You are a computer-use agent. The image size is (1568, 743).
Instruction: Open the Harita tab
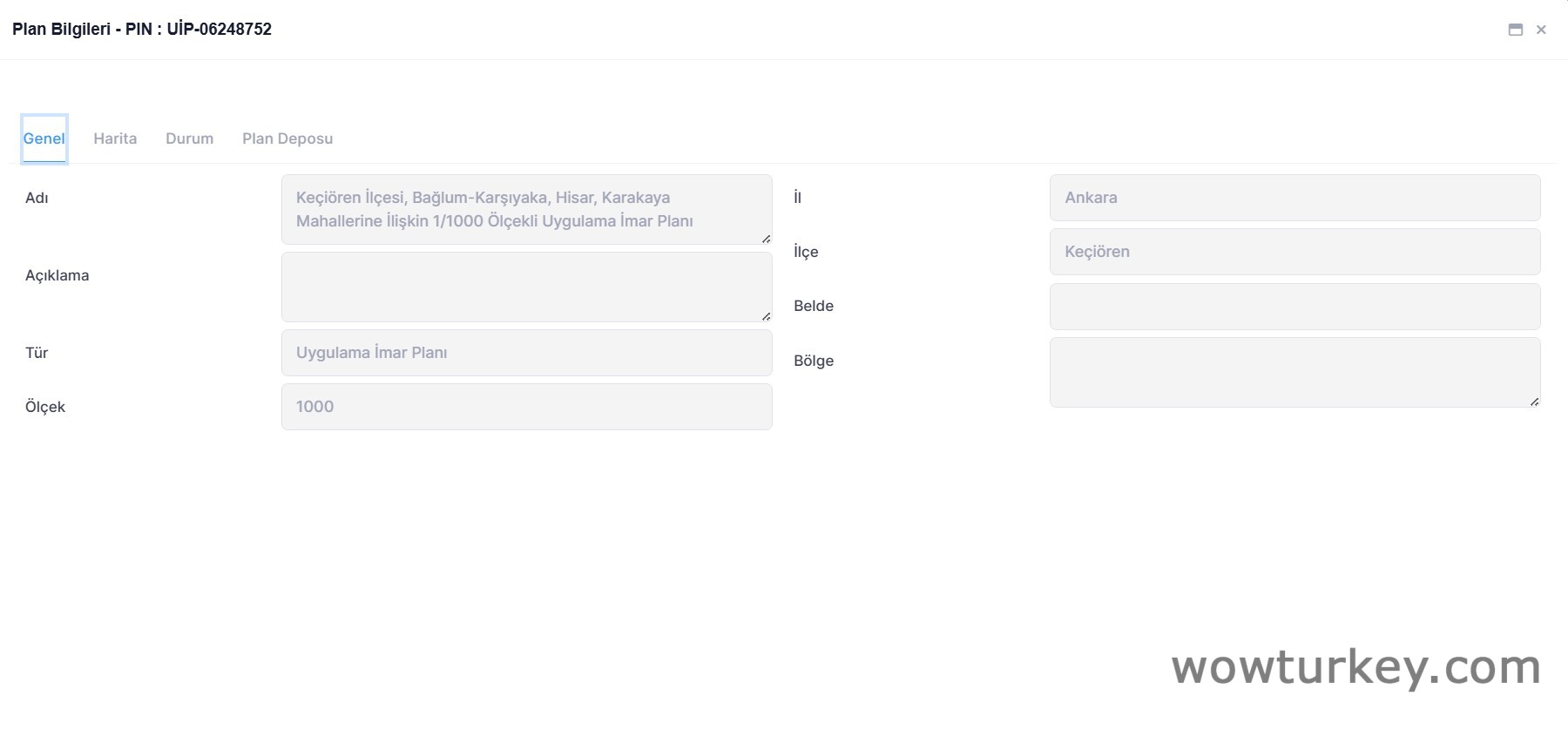(x=115, y=138)
